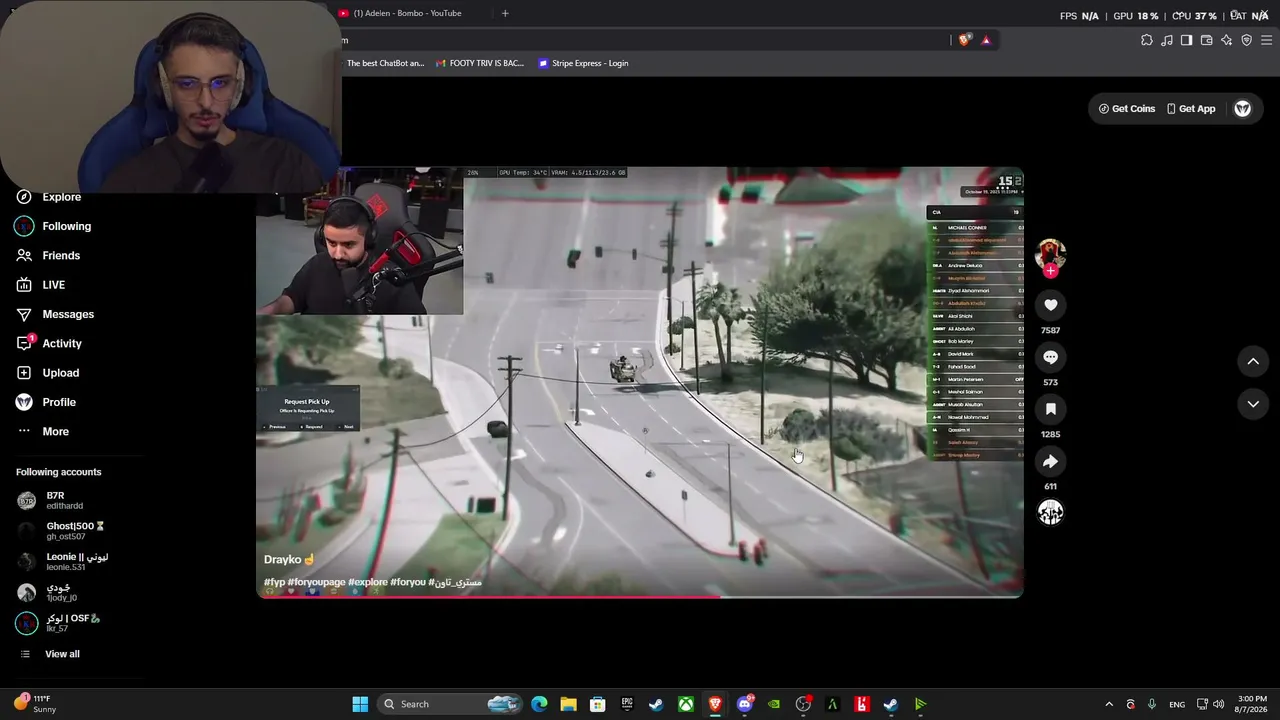
Task: Open the video comments
Action: pos(1050,357)
